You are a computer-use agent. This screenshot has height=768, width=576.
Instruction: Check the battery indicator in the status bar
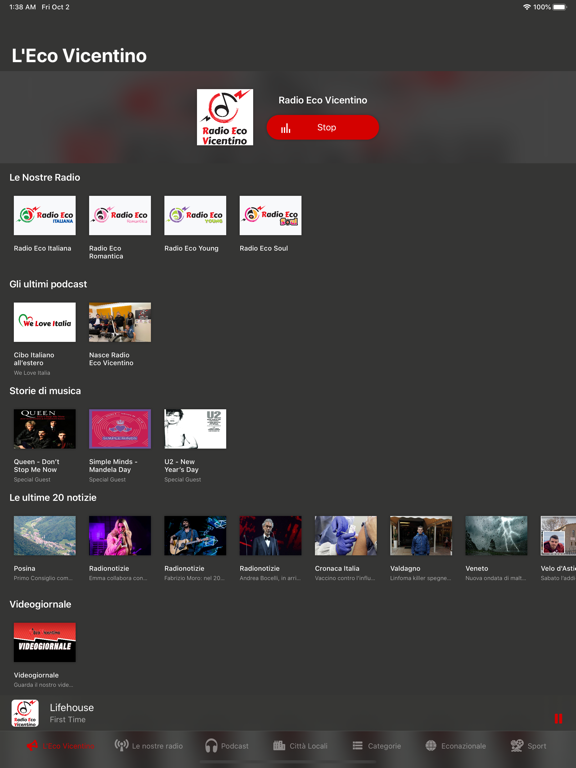pyautogui.click(x=560, y=7)
